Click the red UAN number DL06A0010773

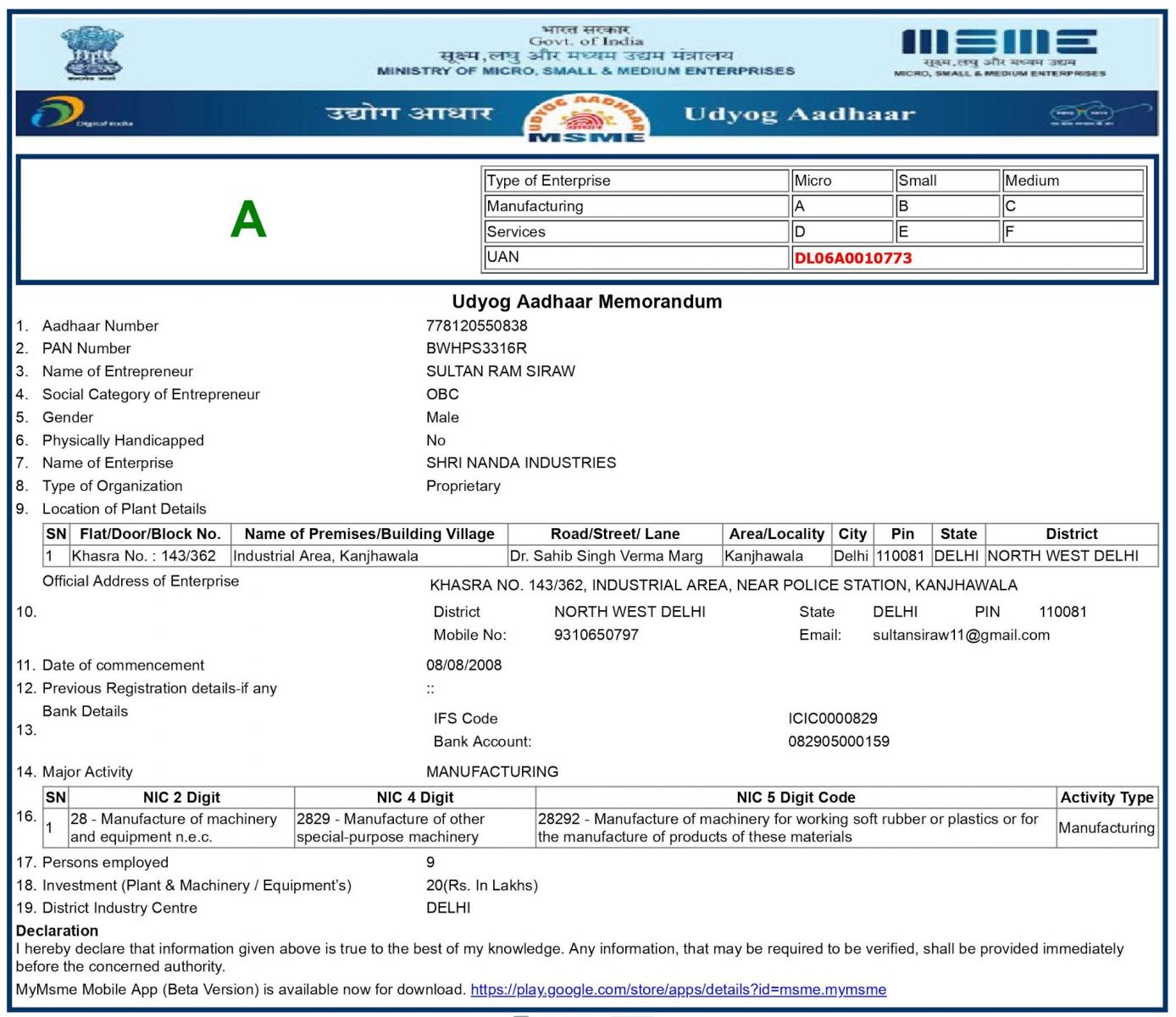point(853,258)
